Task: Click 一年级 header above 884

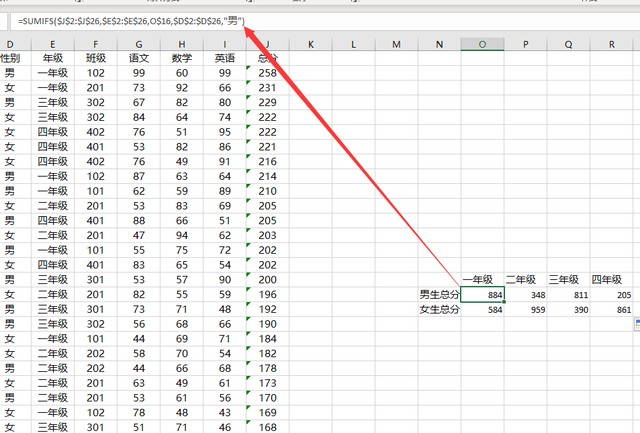Action: click(482, 280)
